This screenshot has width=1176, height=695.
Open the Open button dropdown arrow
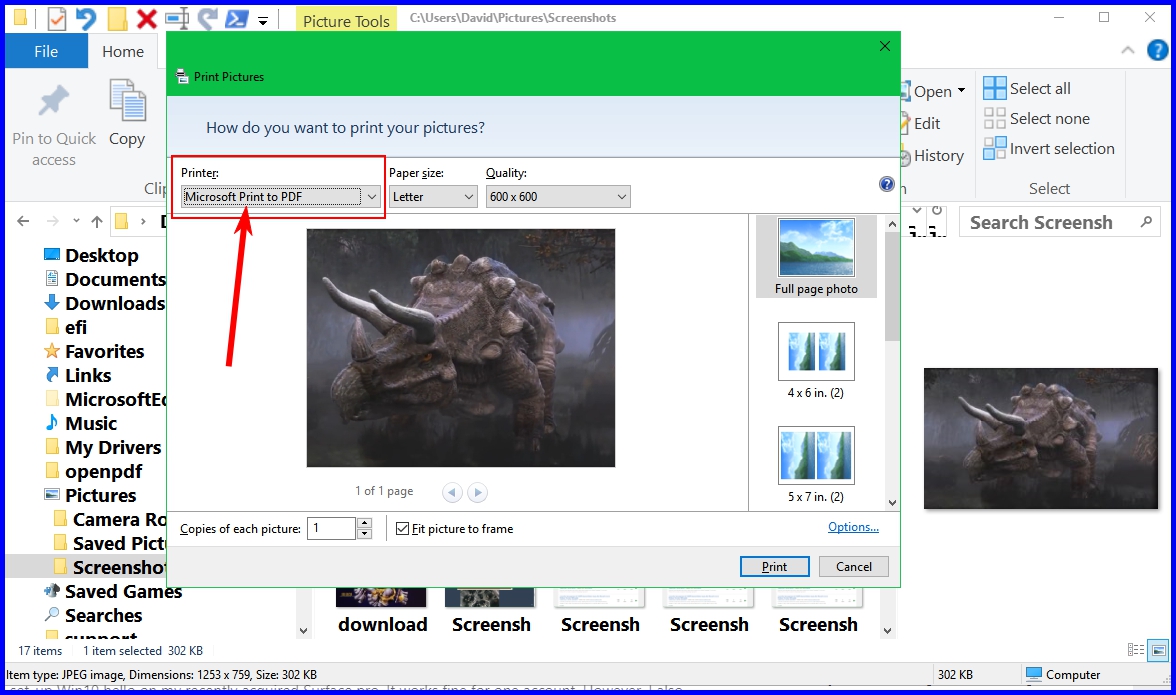pyautogui.click(x=962, y=91)
